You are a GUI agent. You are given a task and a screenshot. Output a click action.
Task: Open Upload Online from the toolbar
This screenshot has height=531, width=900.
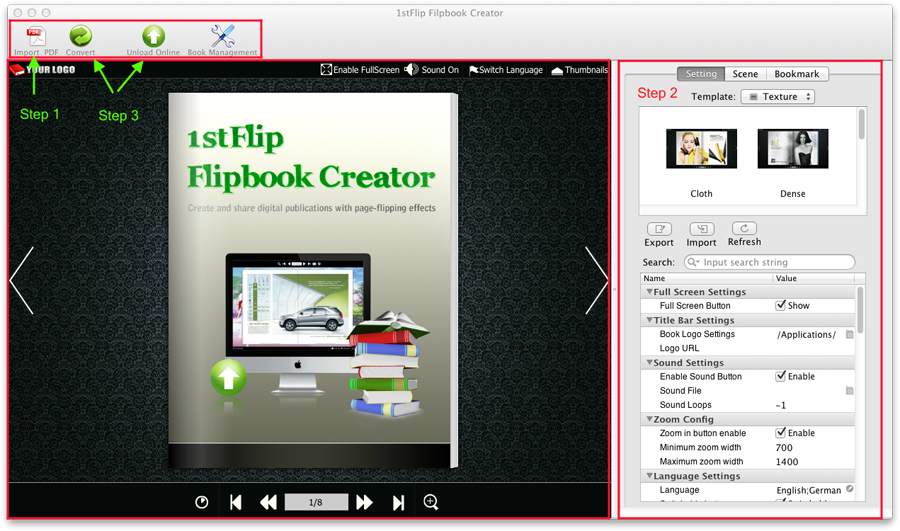pos(153,36)
